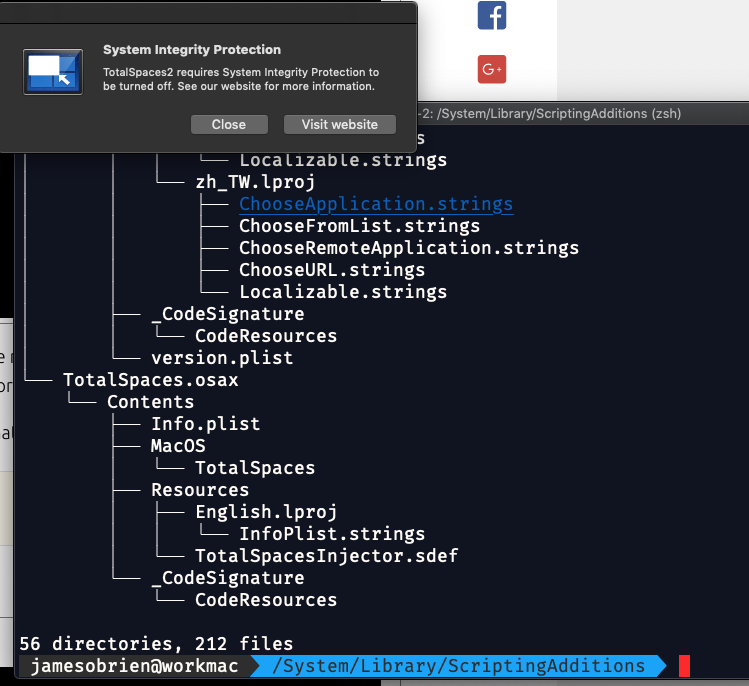Click MacOS directory line
Screen dimensions: 749x686
click(178, 446)
